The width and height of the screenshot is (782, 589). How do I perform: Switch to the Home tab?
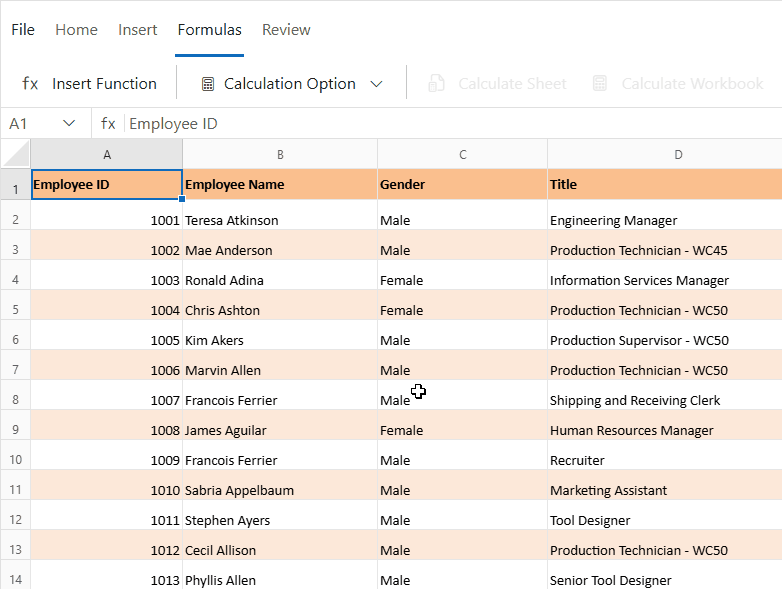(x=76, y=30)
